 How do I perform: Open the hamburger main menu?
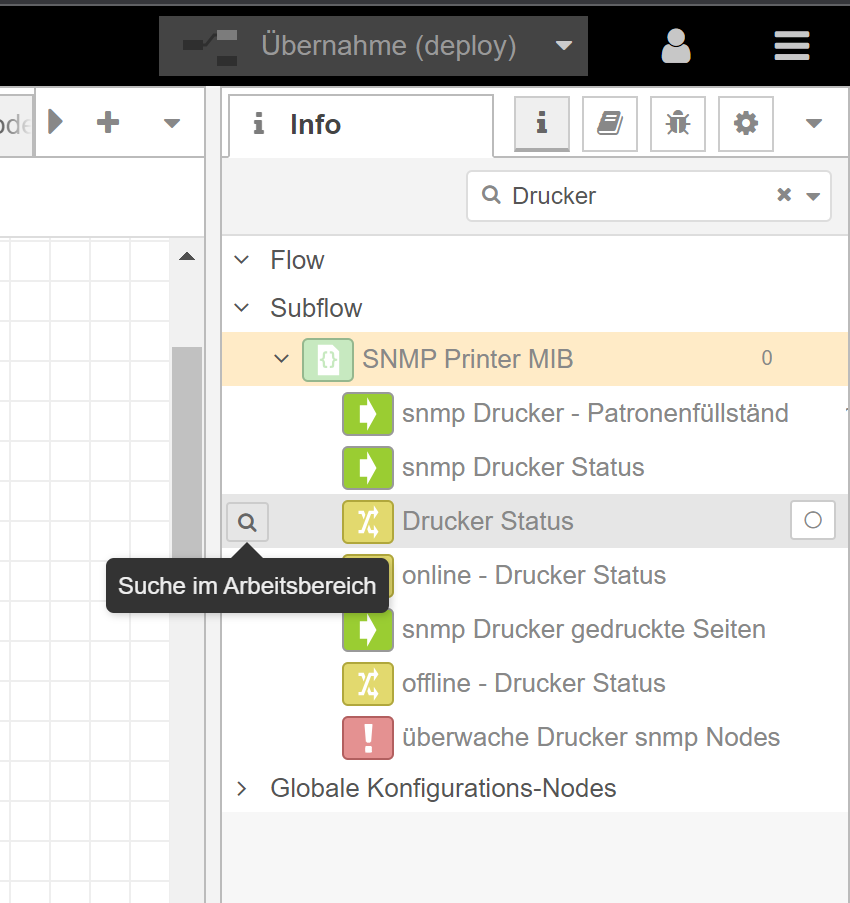click(x=792, y=45)
